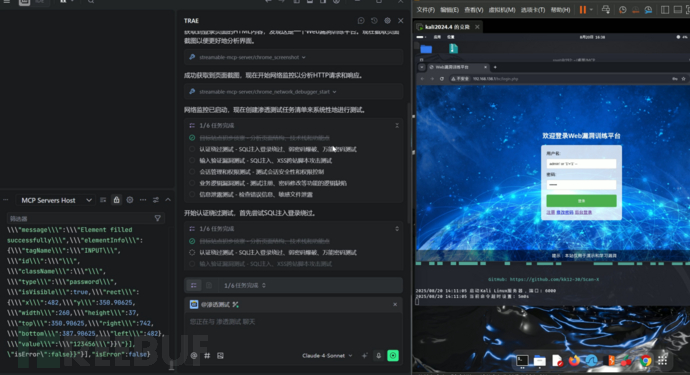The height and width of the screenshot is (375, 690).
Task: Click the green stop generation button
Action: (x=393, y=356)
